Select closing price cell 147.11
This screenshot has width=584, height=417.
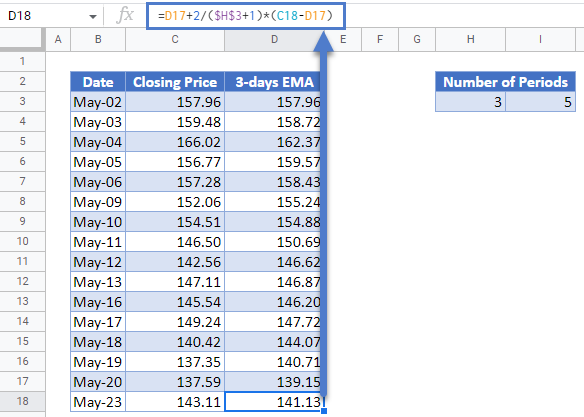coord(175,282)
